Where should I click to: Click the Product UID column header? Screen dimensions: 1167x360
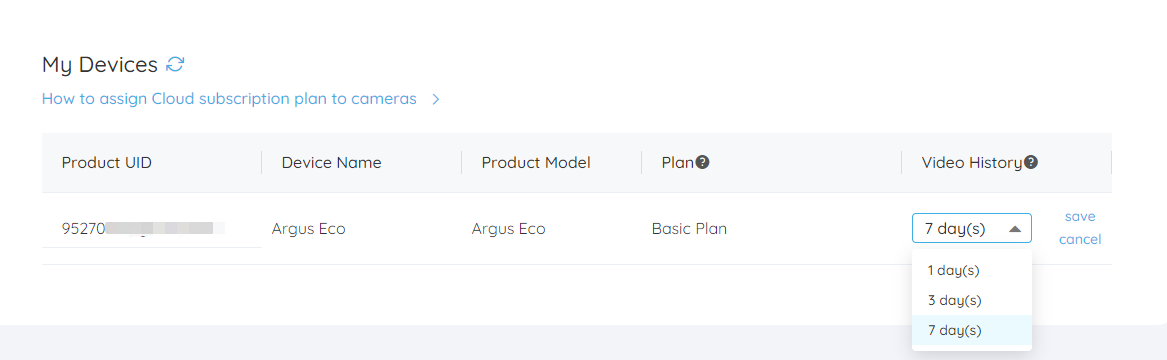(x=106, y=162)
